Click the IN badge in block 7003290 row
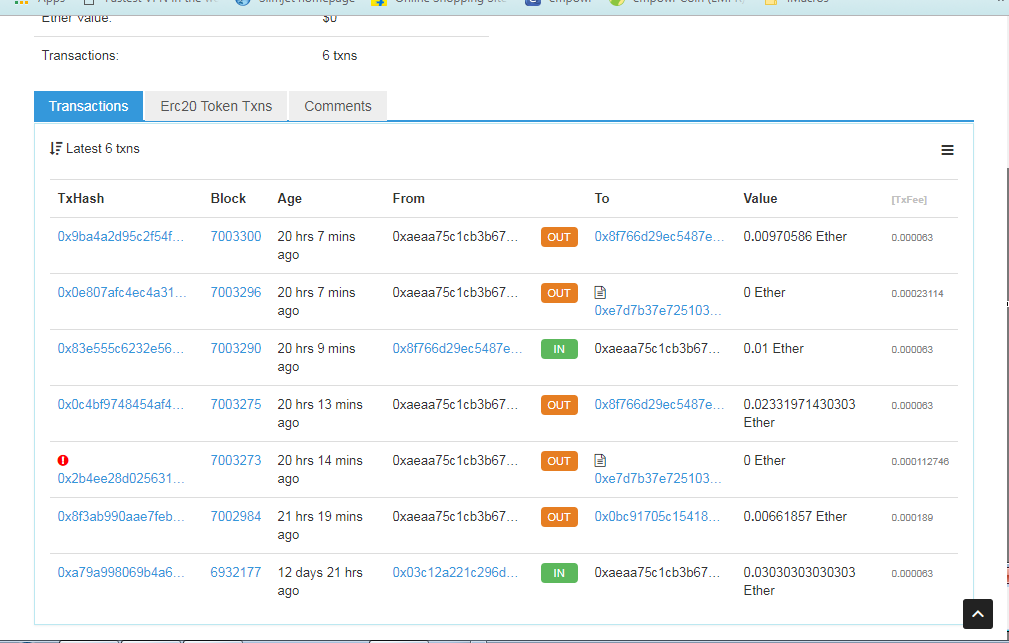Viewport: 1009px width, 643px height. [559, 349]
